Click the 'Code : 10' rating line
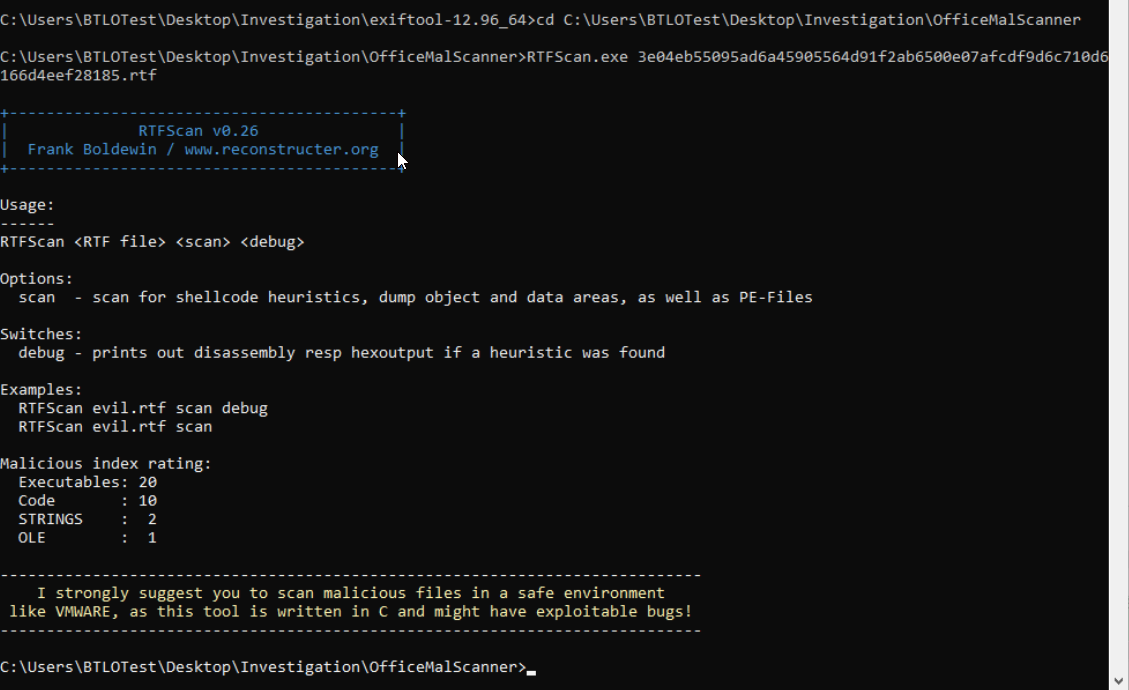Image resolution: width=1129 pixels, height=690 pixels. pos(88,501)
